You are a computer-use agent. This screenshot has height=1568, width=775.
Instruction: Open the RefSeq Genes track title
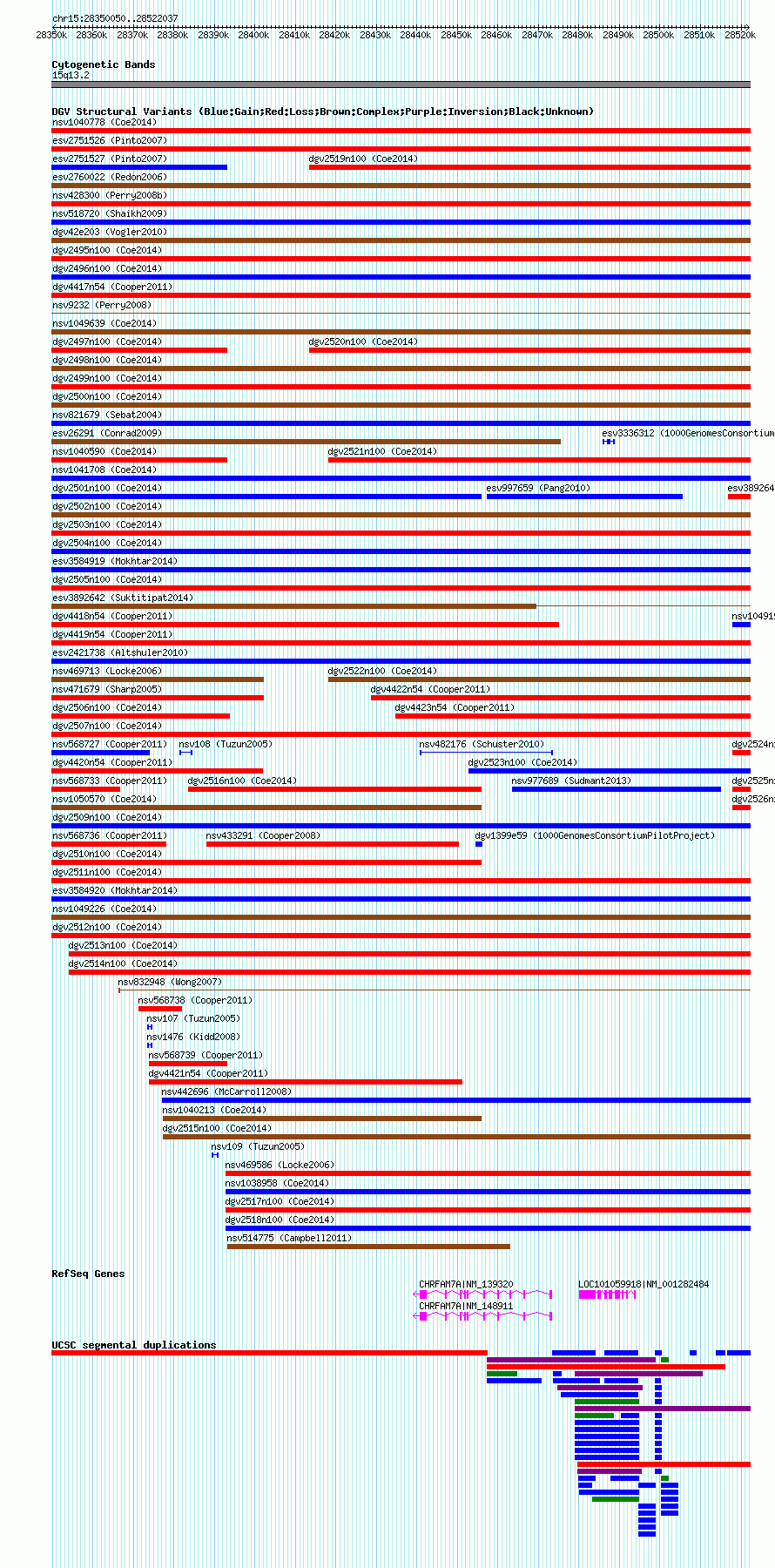(88, 1274)
